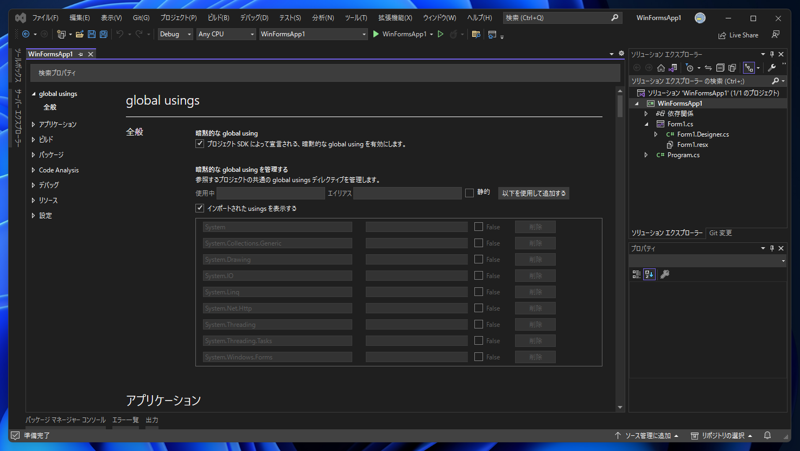Toggle the checkbox in the System.IO row
Viewport: 800px width, 451px height.
[479, 275]
